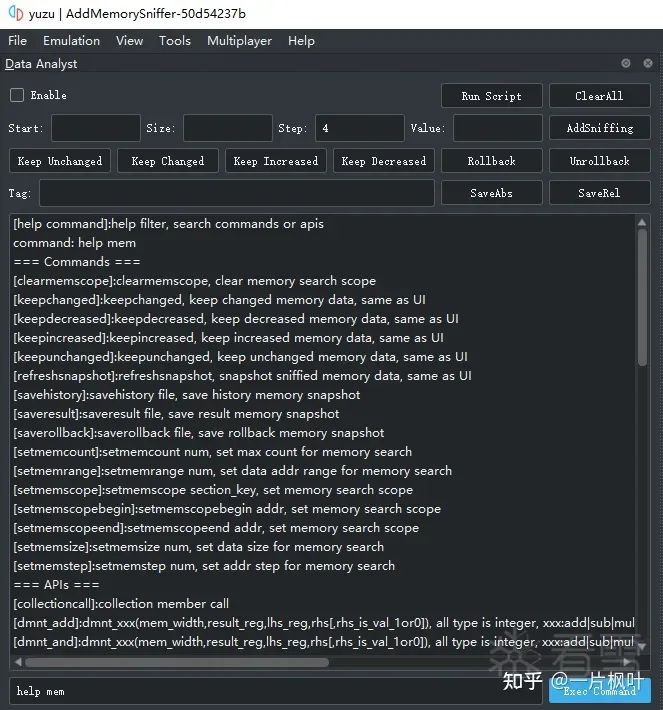Open the Tools menu
This screenshot has width=663, height=710.
click(175, 41)
